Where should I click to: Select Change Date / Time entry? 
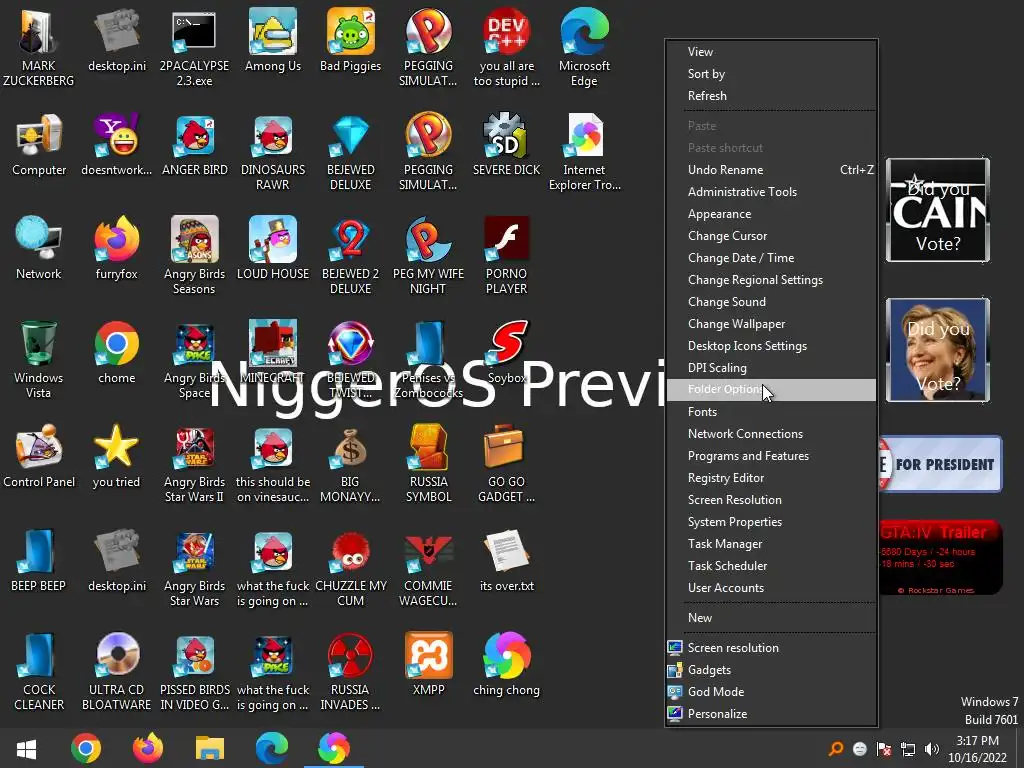(x=771, y=258)
